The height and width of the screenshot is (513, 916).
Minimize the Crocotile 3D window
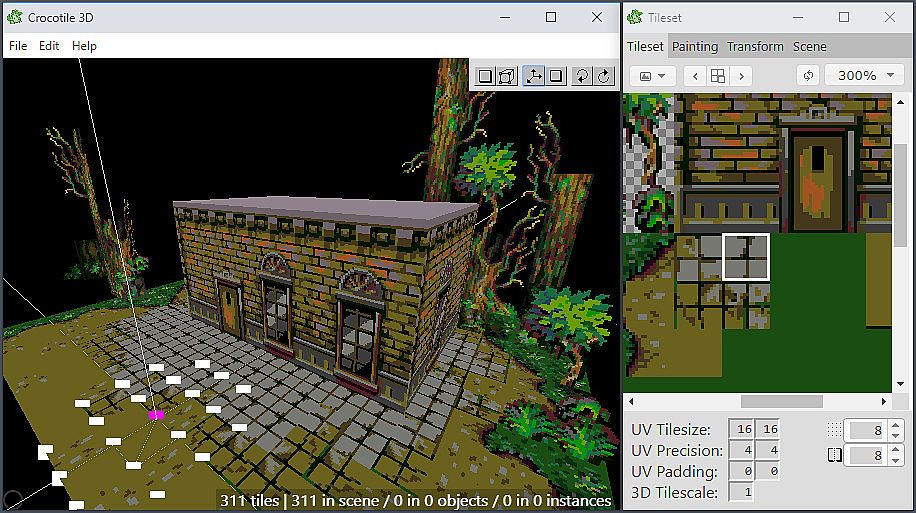[x=505, y=18]
